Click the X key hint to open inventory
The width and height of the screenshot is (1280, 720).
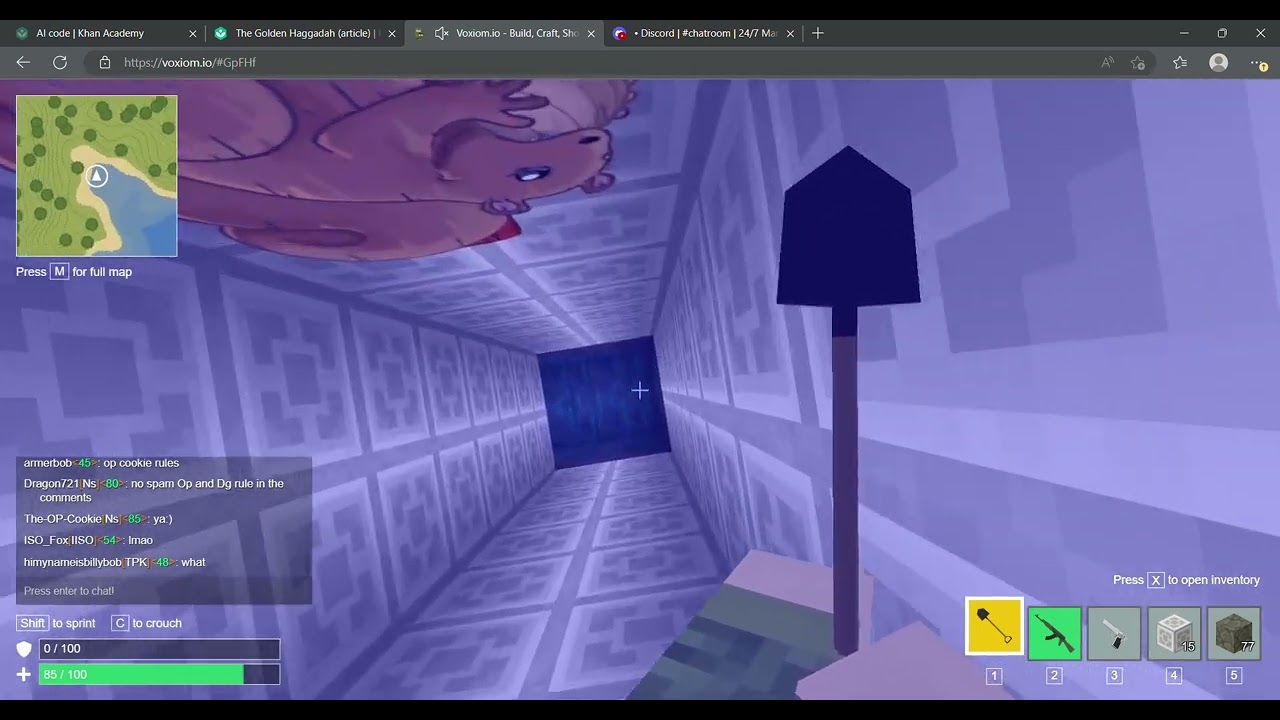point(1155,580)
